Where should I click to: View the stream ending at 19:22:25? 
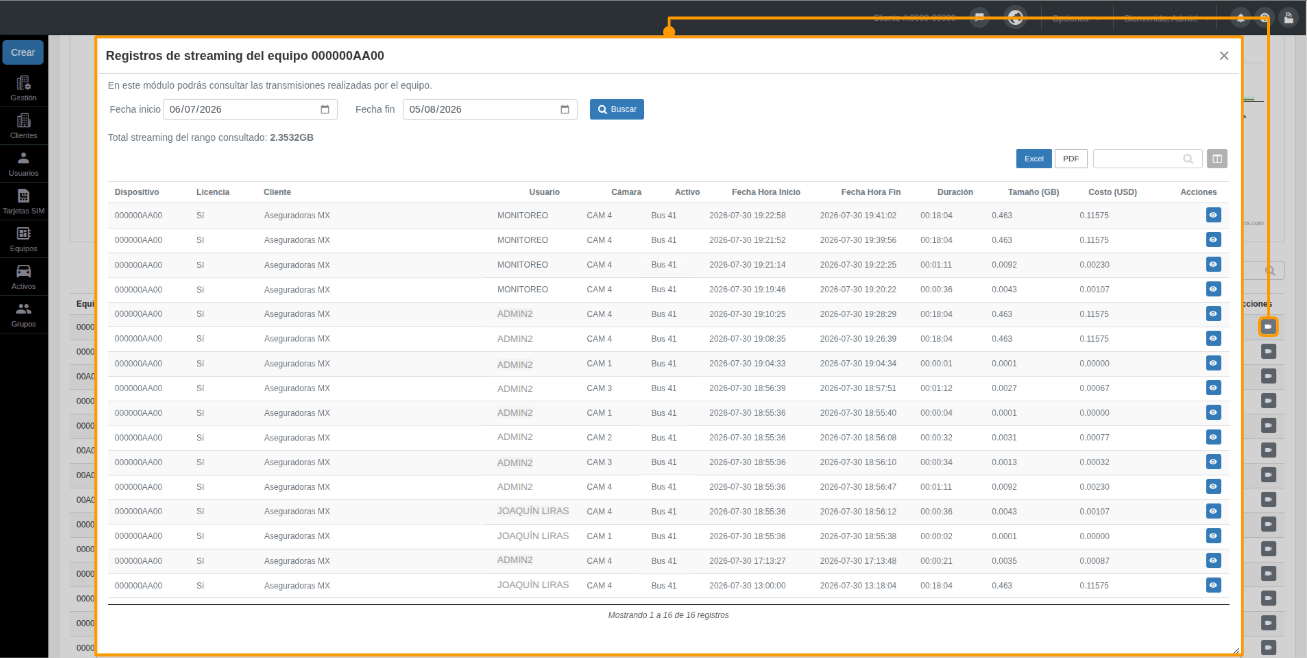point(1213,264)
